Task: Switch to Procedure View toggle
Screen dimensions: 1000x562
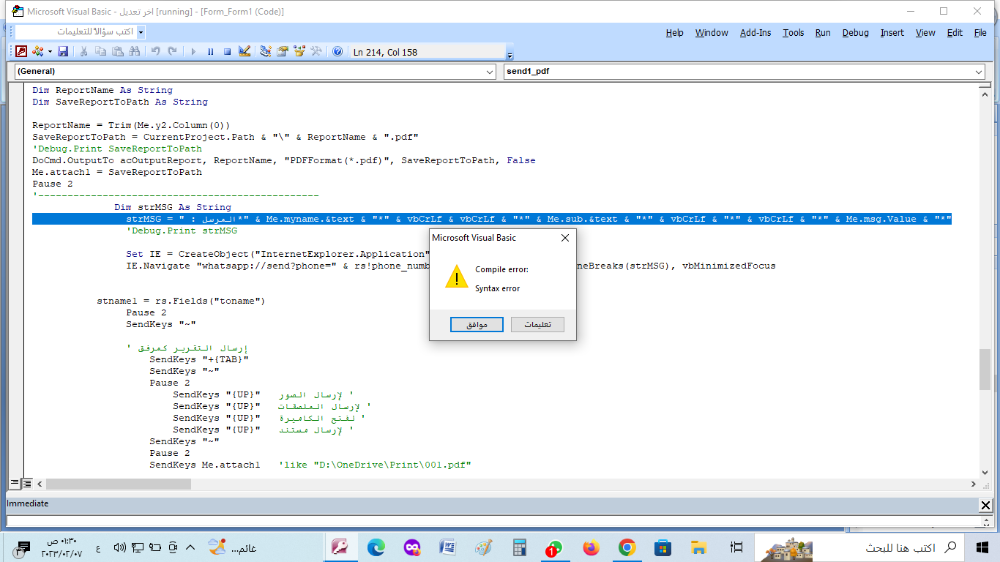Action: [x=15, y=484]
